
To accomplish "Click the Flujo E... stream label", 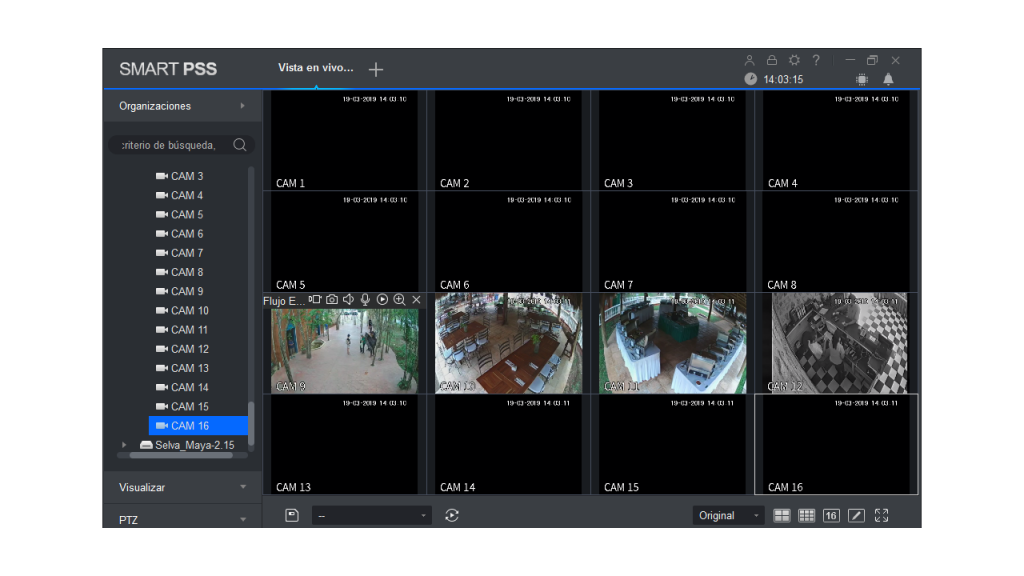I will 284,300.
